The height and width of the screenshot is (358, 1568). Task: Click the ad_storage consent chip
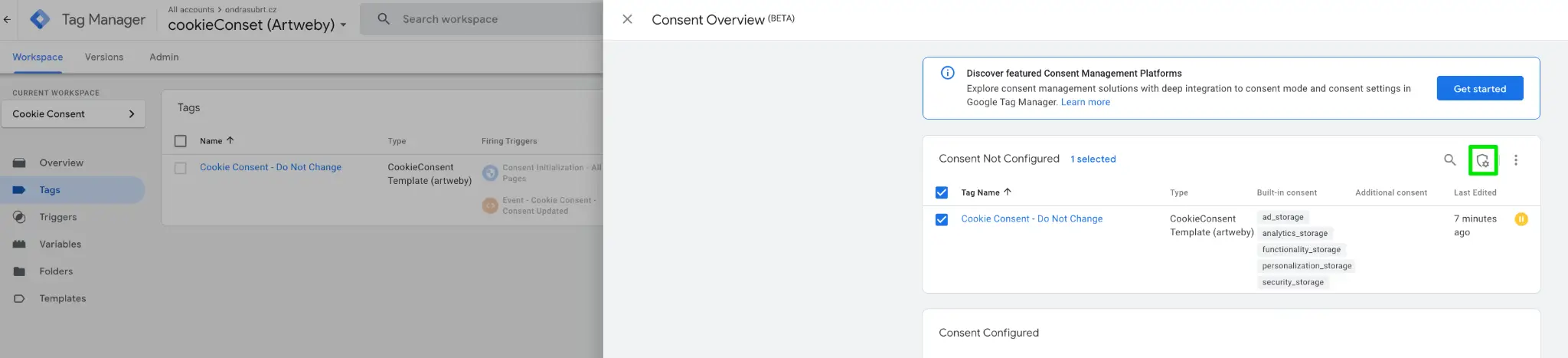[x=1282, y=217]
